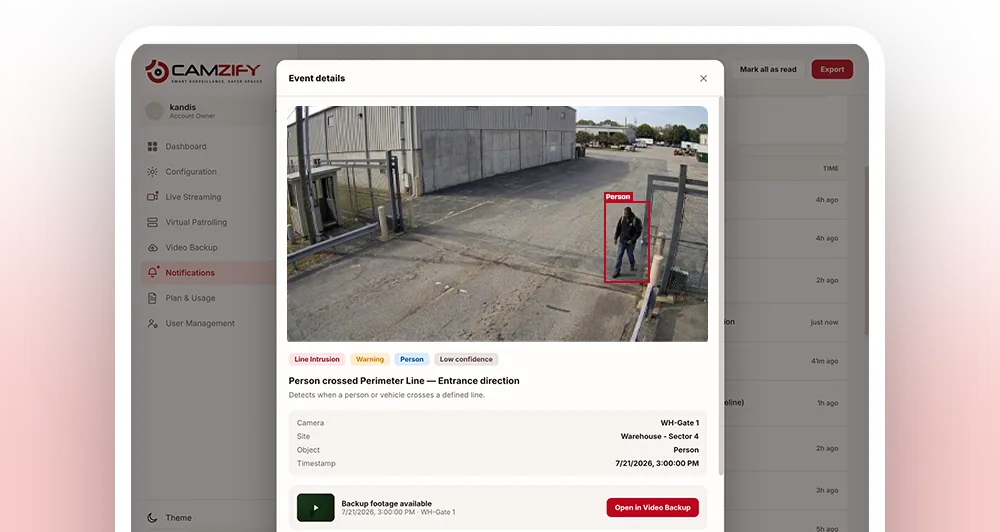Open Plan & Usage page
This screenshot has height=532, width=1000.
click(190, 298)
